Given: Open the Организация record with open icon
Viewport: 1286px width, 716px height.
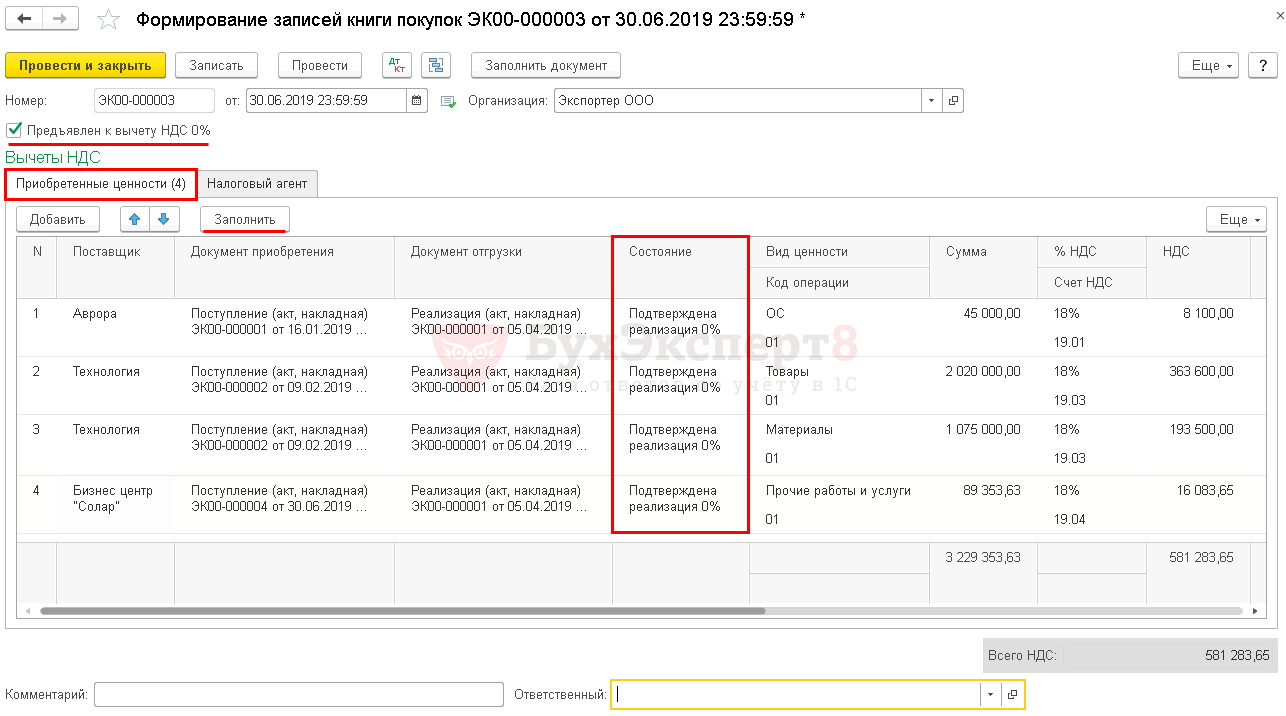Looking at the screenshot, I should (953, 101).
